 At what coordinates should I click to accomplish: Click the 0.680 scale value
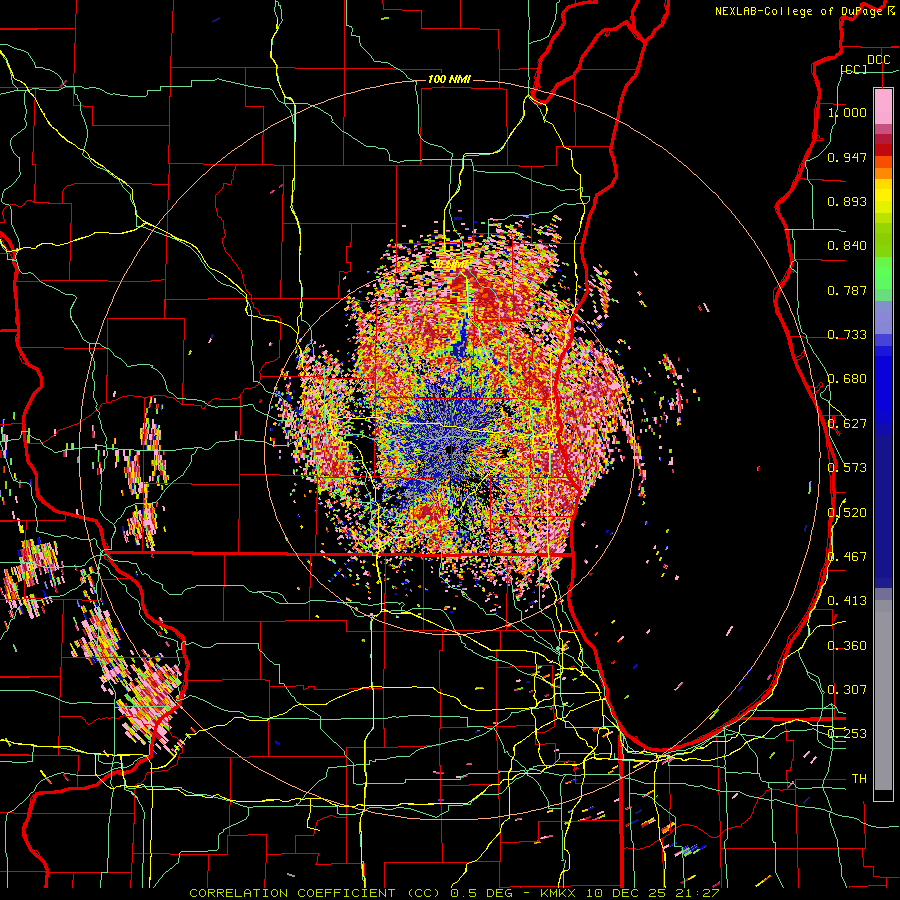click(x=847, y=379)
